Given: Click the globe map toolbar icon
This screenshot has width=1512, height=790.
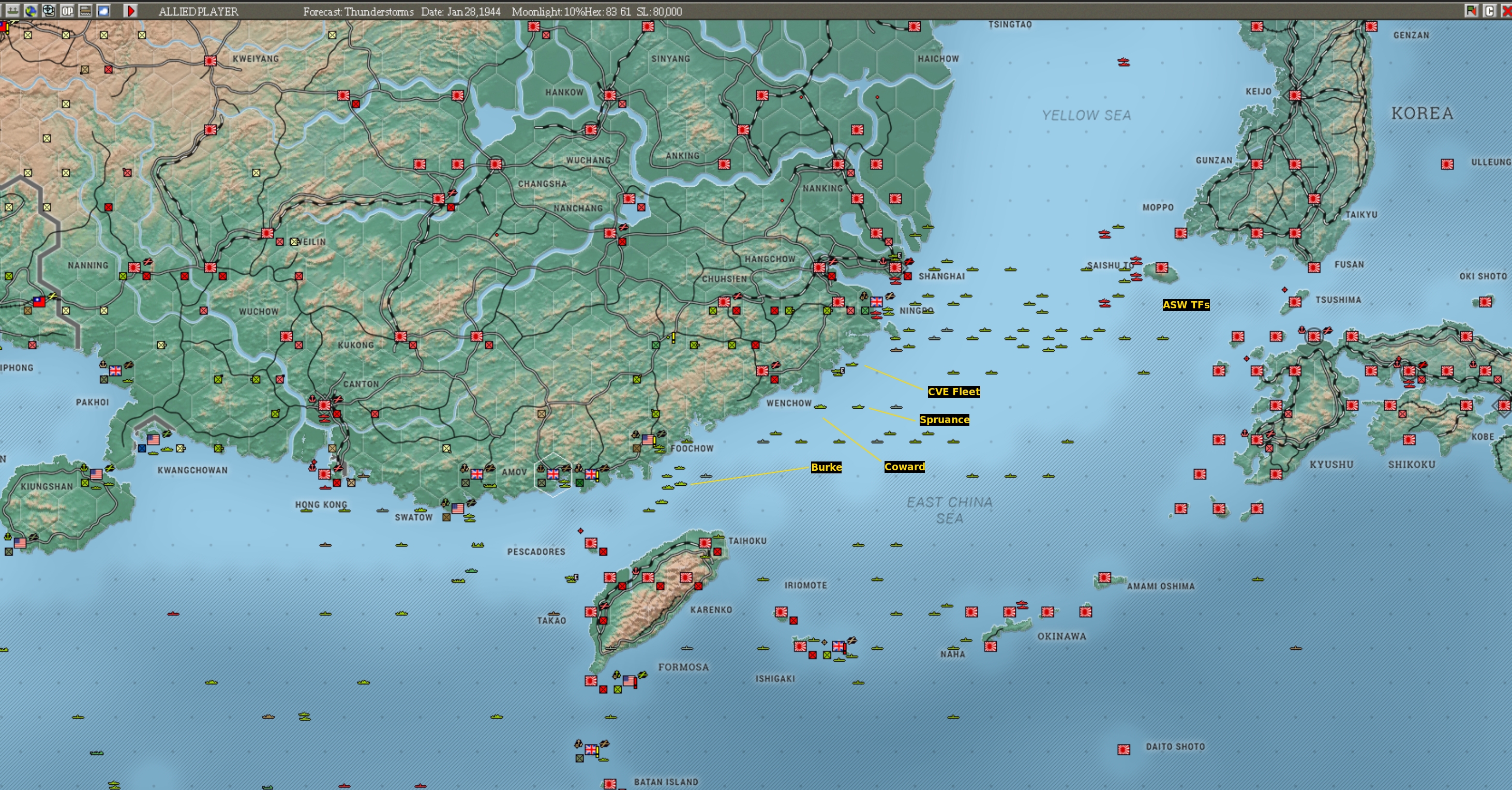Looking at the screenshot, I should click(x=31, y=10).
